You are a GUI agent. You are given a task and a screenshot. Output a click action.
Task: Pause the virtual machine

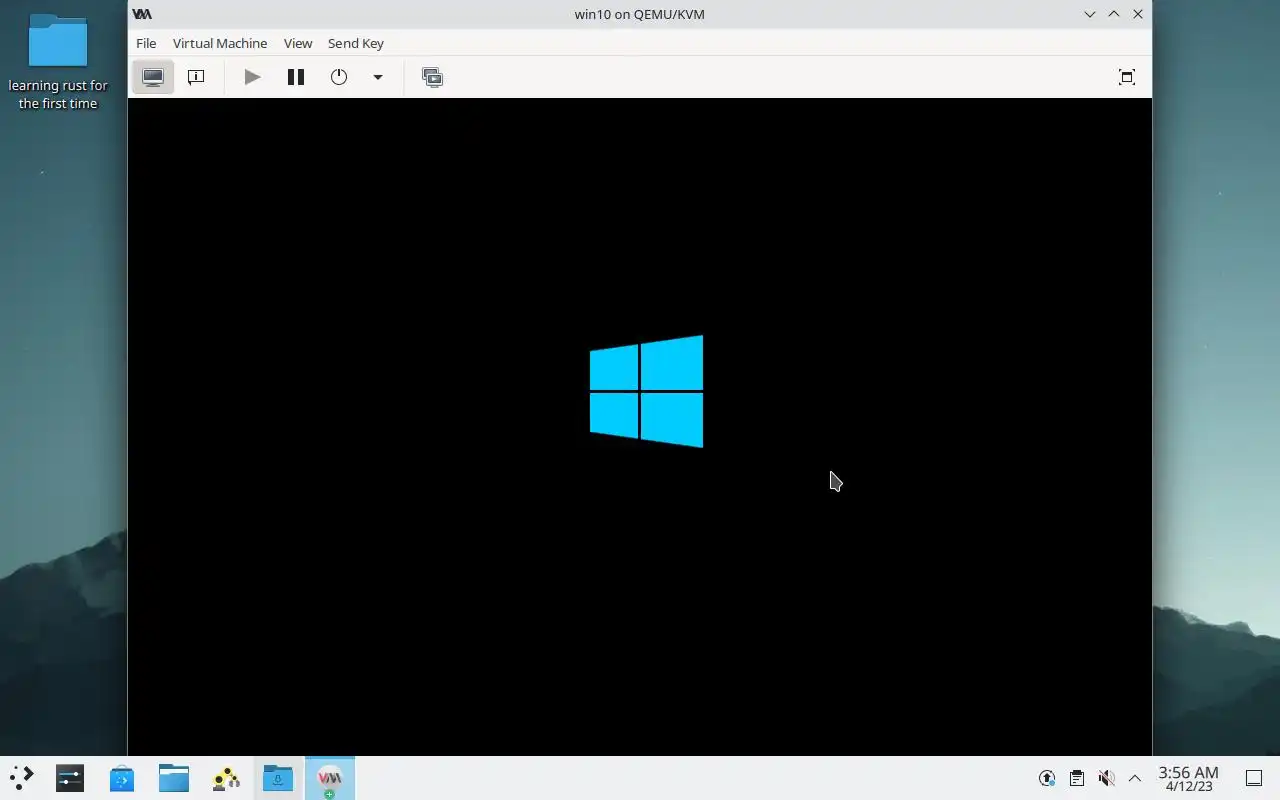[295, 77]
